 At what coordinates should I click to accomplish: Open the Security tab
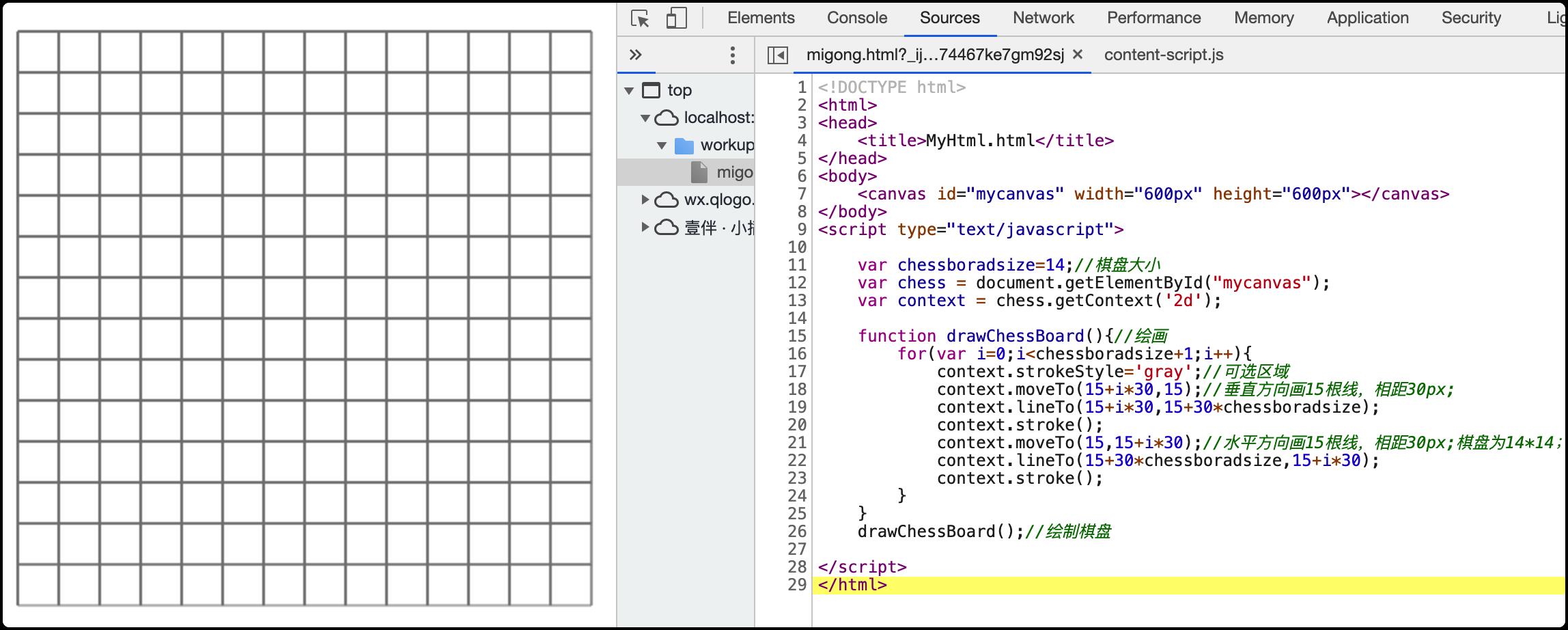tap(1471, 18)
